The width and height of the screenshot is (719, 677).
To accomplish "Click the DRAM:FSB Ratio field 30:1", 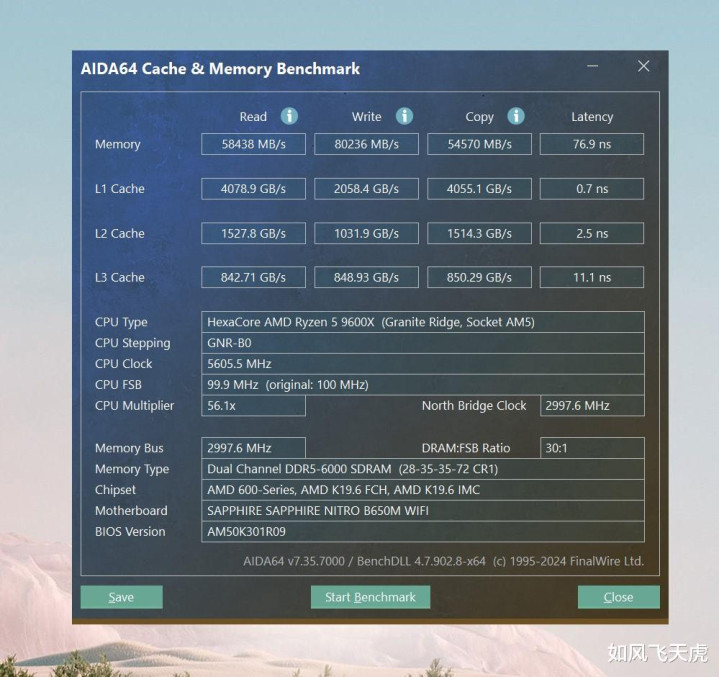I will coord(592,448).
